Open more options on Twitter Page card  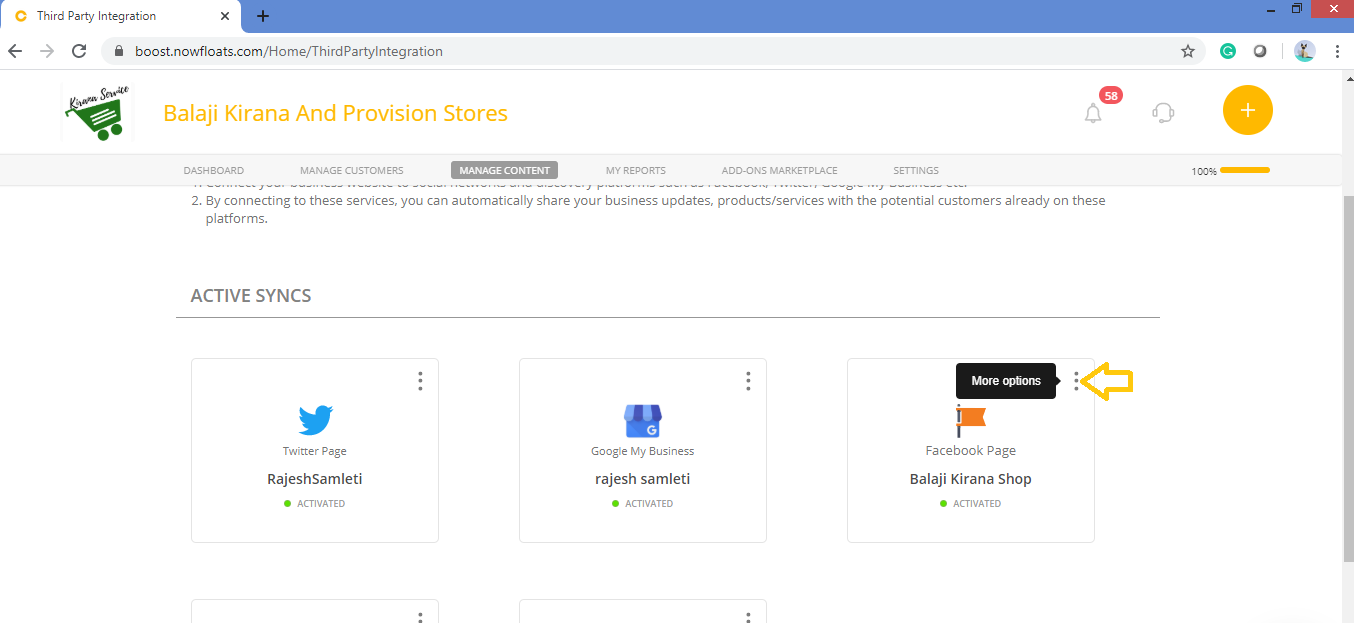coord(420,381)
